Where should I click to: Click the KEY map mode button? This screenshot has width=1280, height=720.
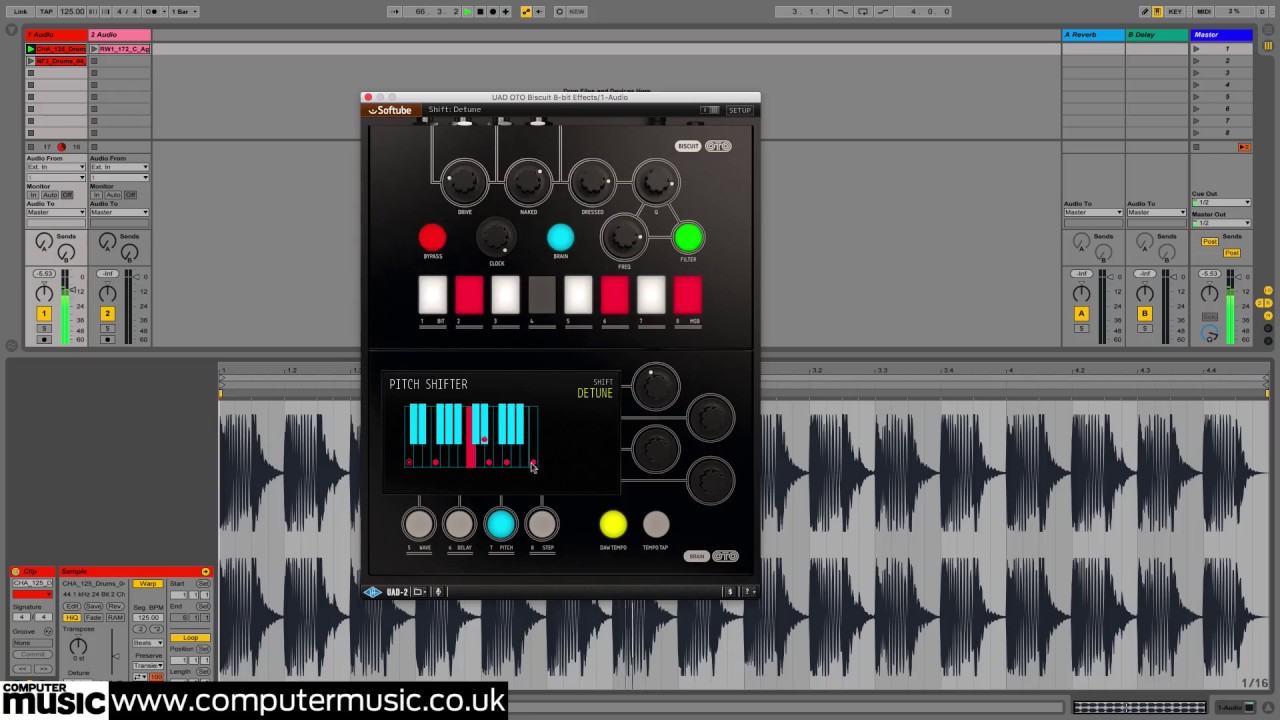(x=1175, y=12)
